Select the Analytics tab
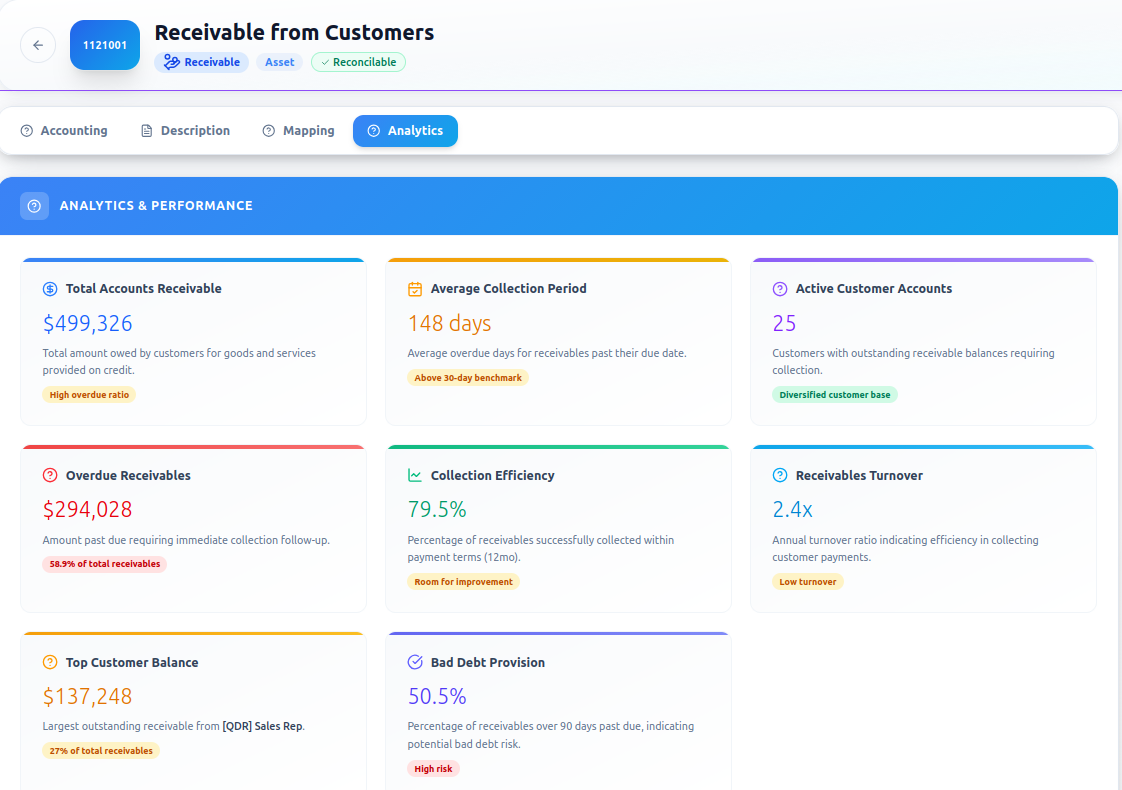The width and height of the screenshot is (1122, 790). [405, 131]
